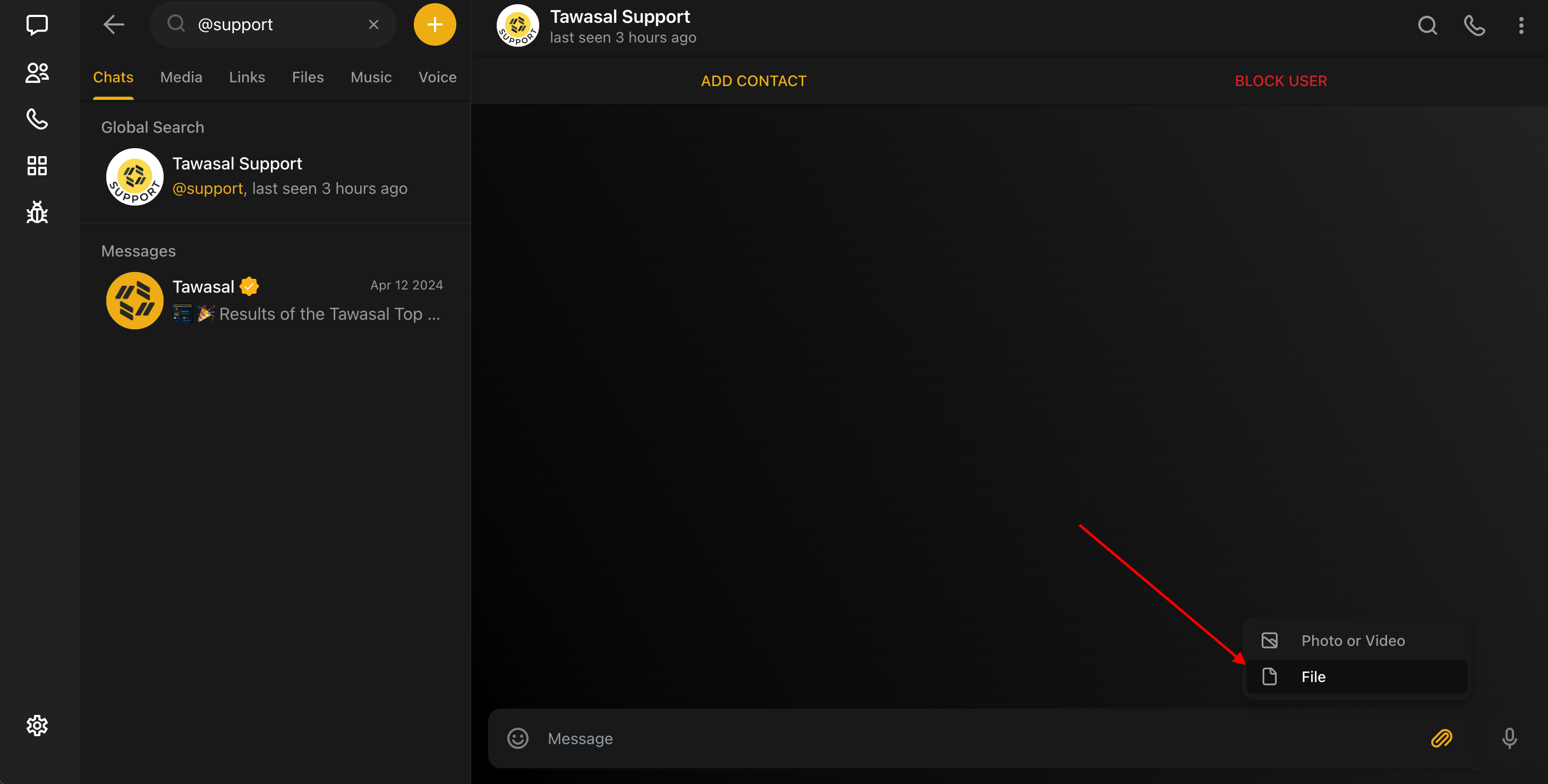Screen dimensions: 1548x784
Task: Open the emoji picker
Action: [517, 738]
